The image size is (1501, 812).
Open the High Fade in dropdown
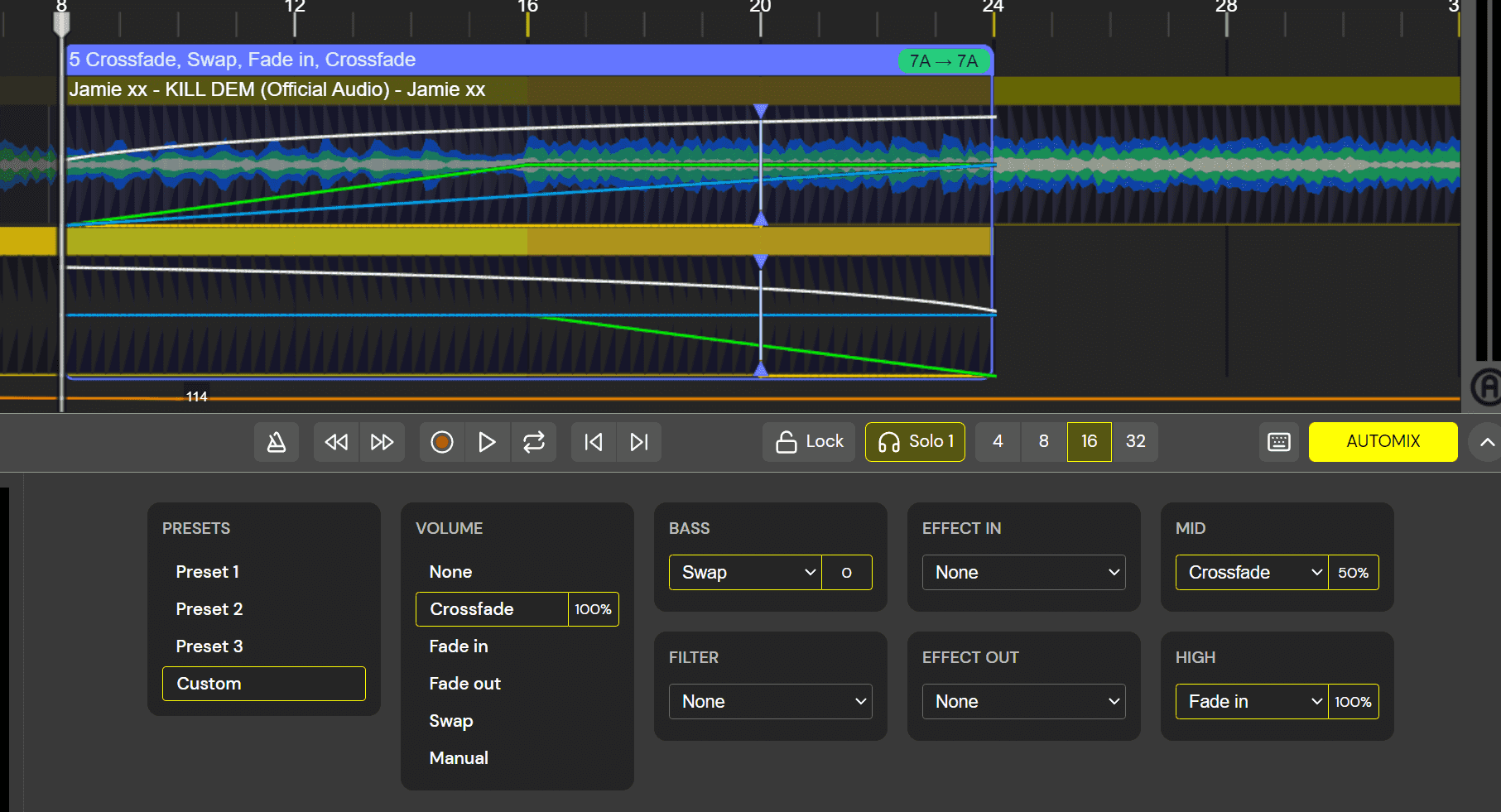click(1252, 702)
